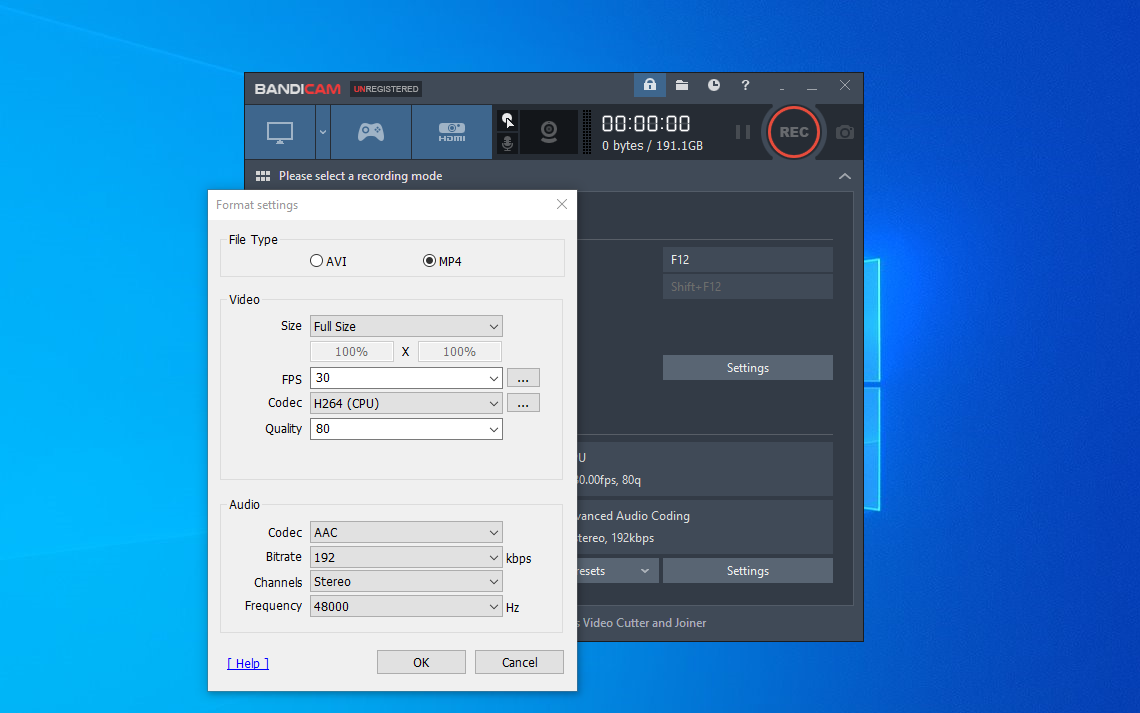Click Cancel in Format settings
Viewport: 1140px width, 713px height.
click(x=519, y=662)
